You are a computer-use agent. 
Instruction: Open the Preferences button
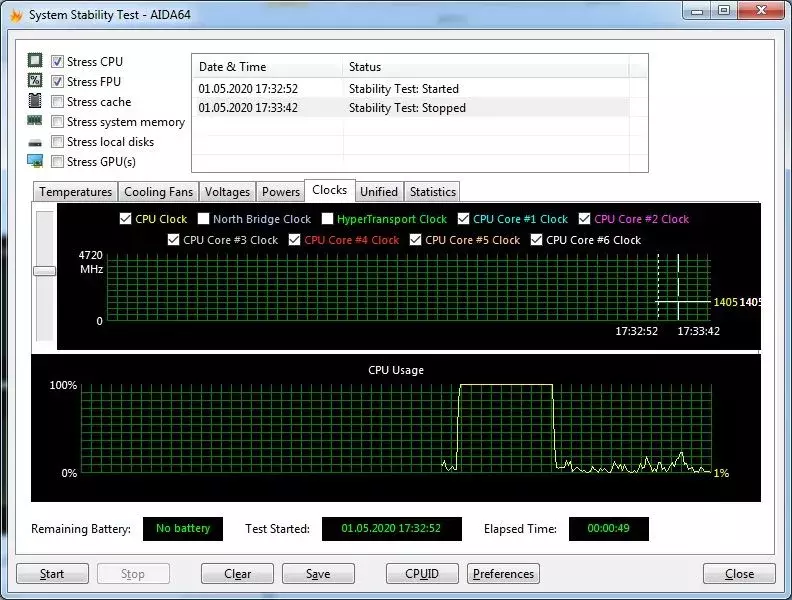[x=503, y=574]
